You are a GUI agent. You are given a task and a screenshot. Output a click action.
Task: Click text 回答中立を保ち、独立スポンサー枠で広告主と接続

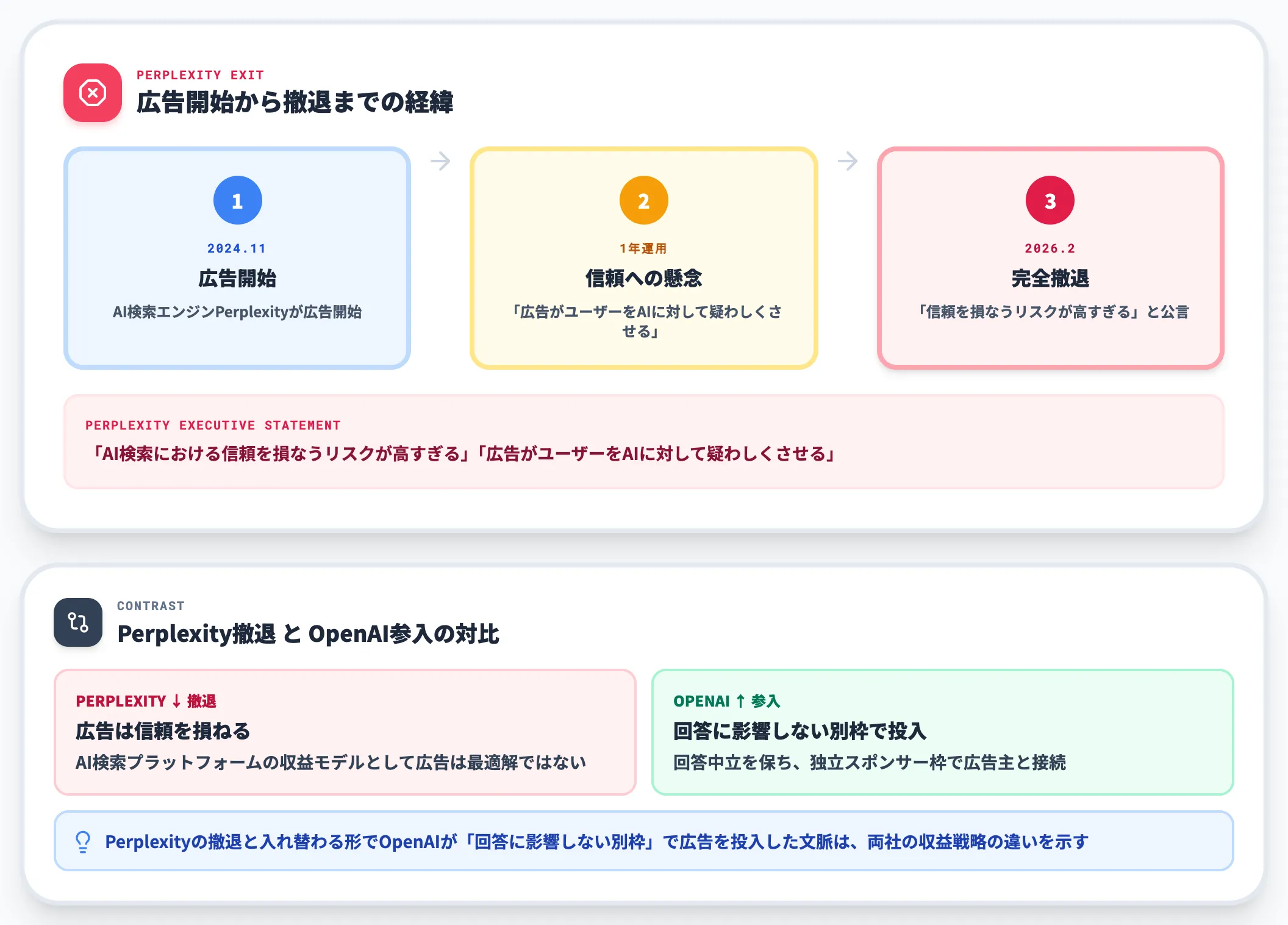pos(870,763)
